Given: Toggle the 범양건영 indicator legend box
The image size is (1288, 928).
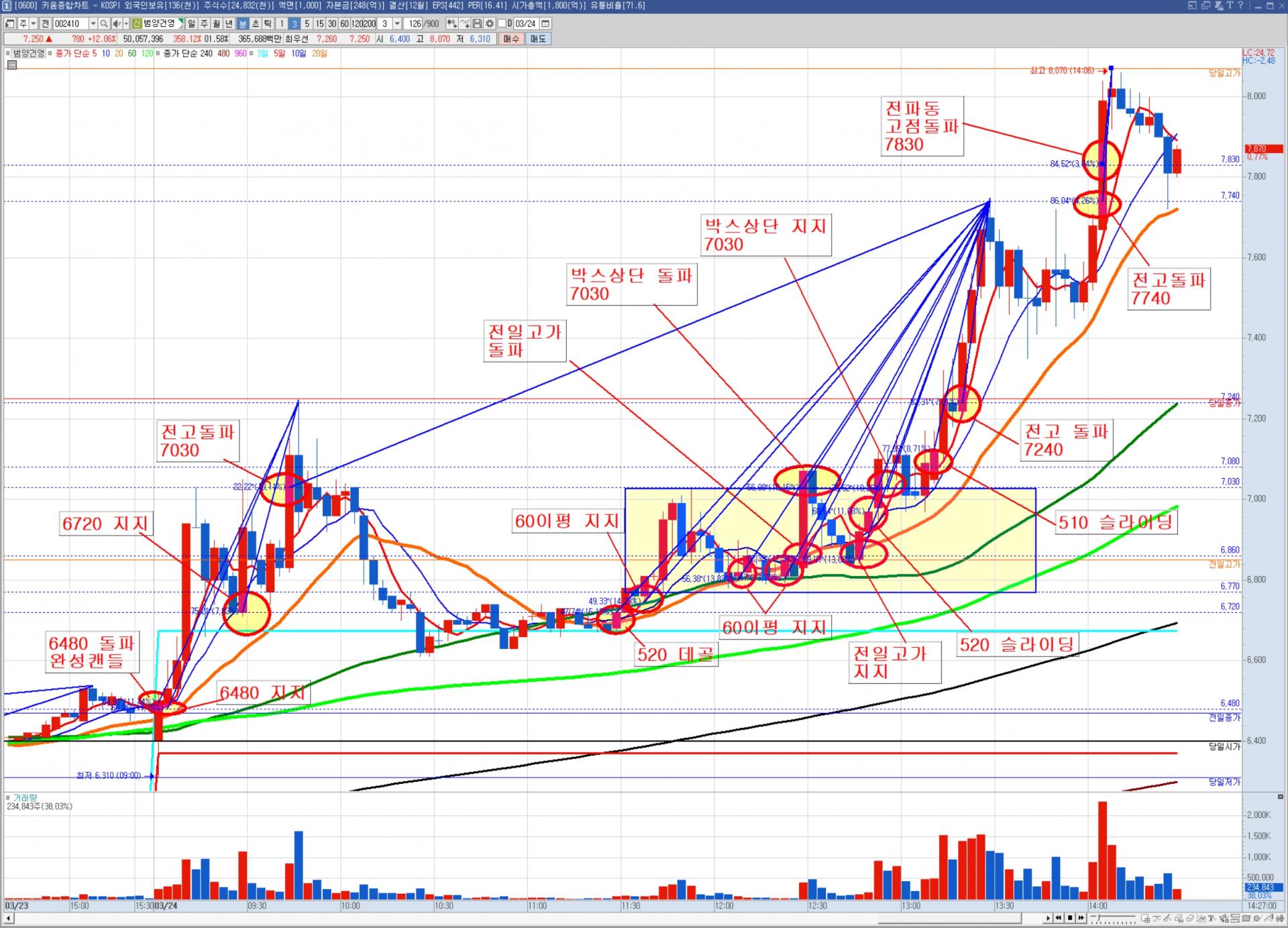Looking at the screenshot, I should click(7, 53).
